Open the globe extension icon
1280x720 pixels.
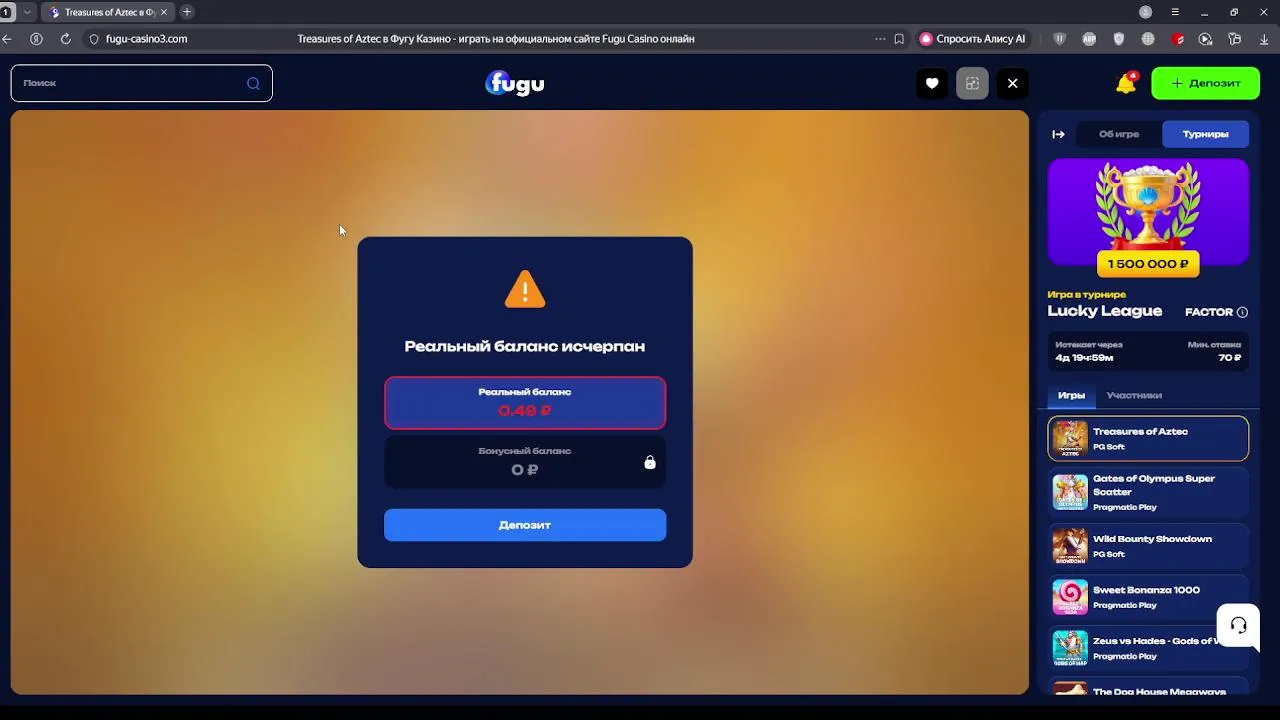point(1148,39)
